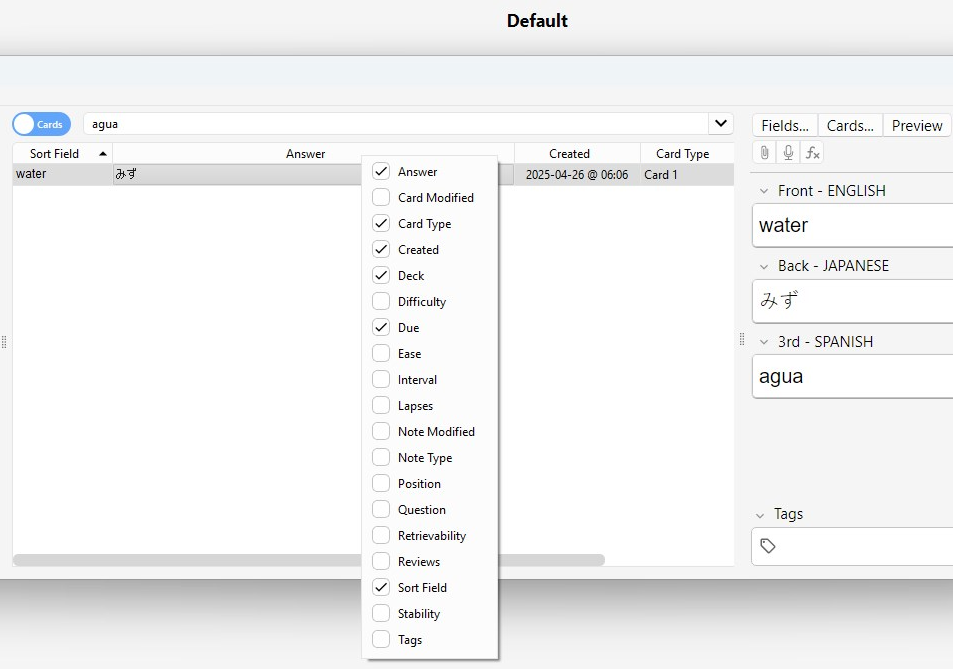The width and height of the screenshot is (953, 669).
Task: Collapse the 3rd - SPANISH field
Action: [x=764, y=342]
